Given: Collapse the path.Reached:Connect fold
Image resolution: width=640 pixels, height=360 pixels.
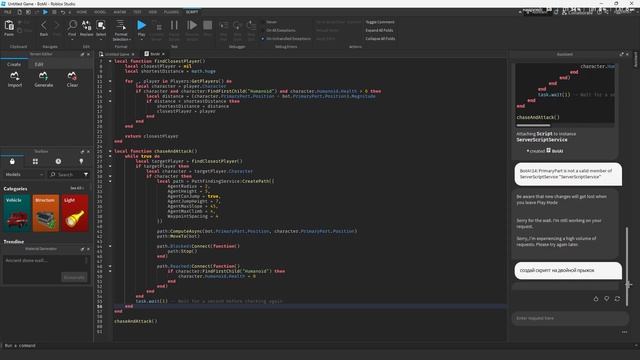Looking at the screenshot, I should coord(110,266).
